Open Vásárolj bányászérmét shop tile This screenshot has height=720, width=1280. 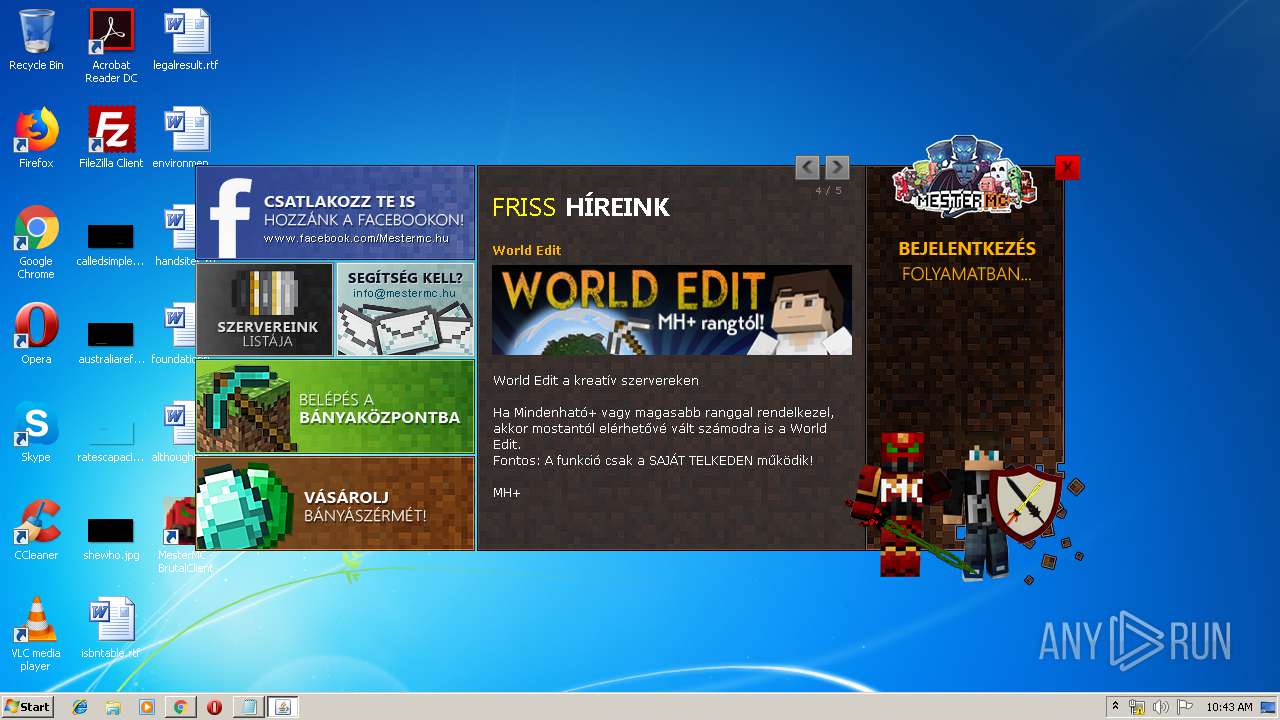tap(335, 503)
